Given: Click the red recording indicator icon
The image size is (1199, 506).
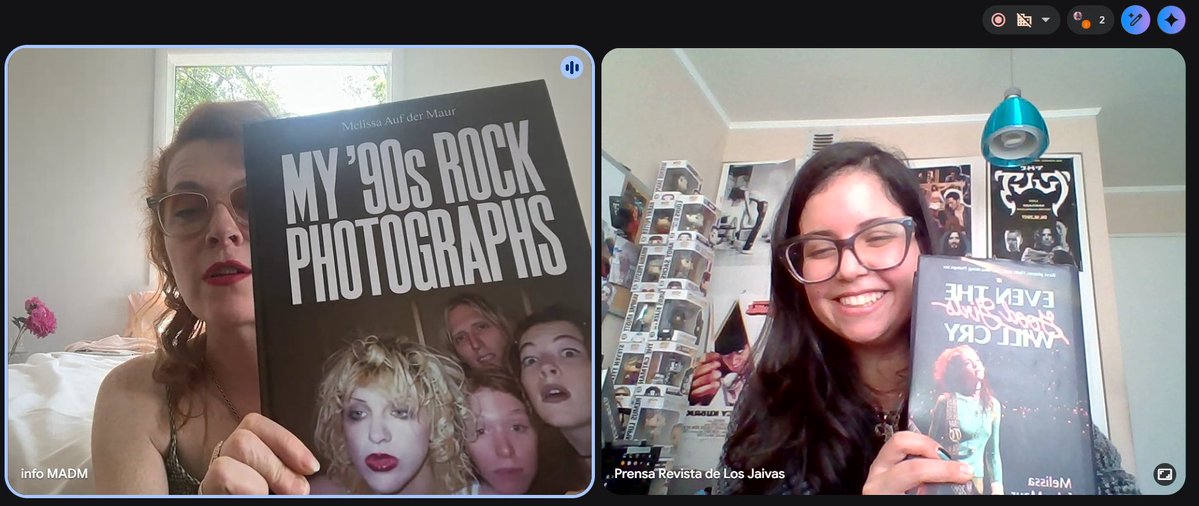Looking at the screenshot, I should (998, 20).
